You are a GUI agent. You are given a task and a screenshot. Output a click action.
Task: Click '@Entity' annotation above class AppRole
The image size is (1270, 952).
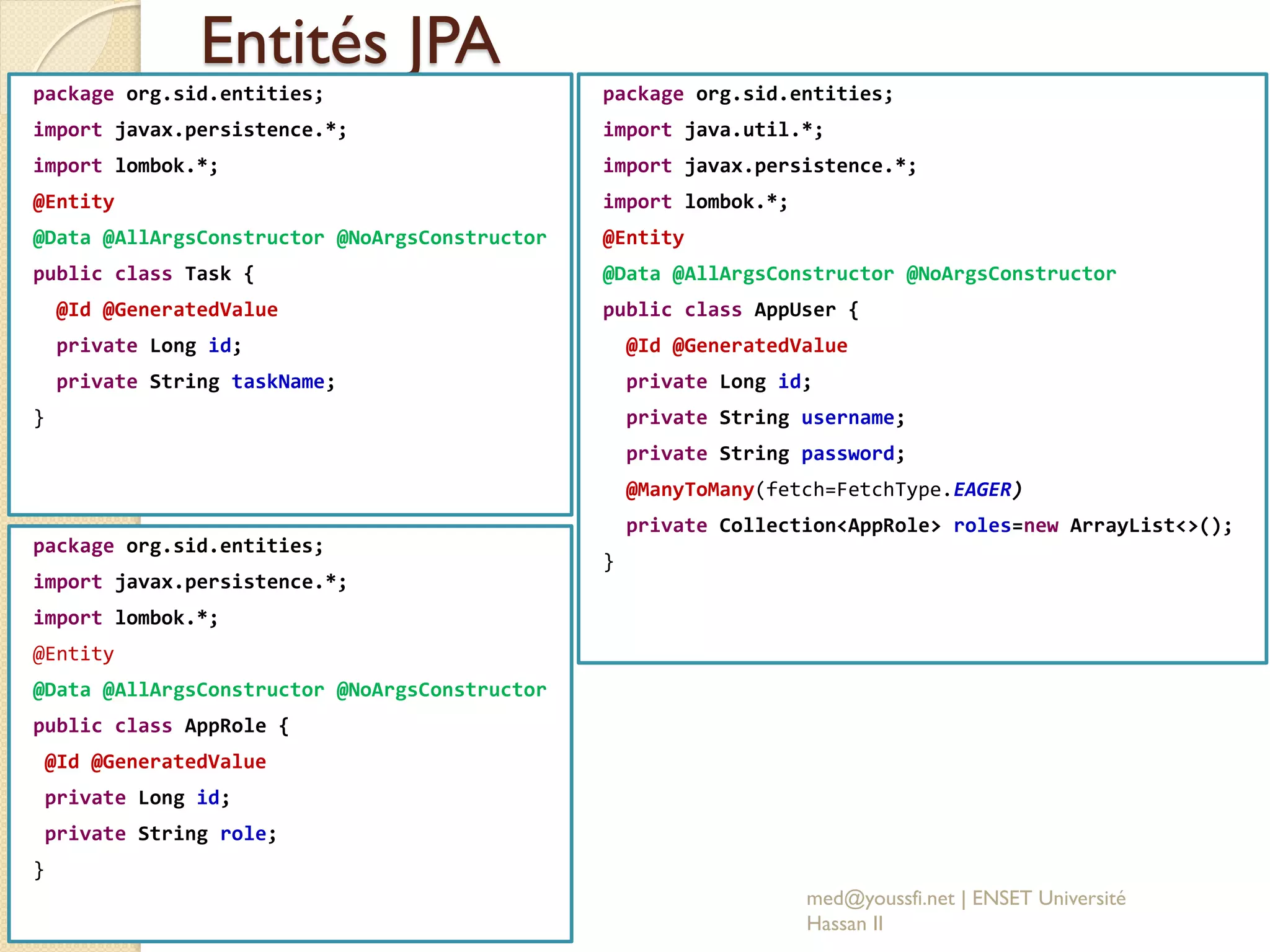click(x=73, y=654)
